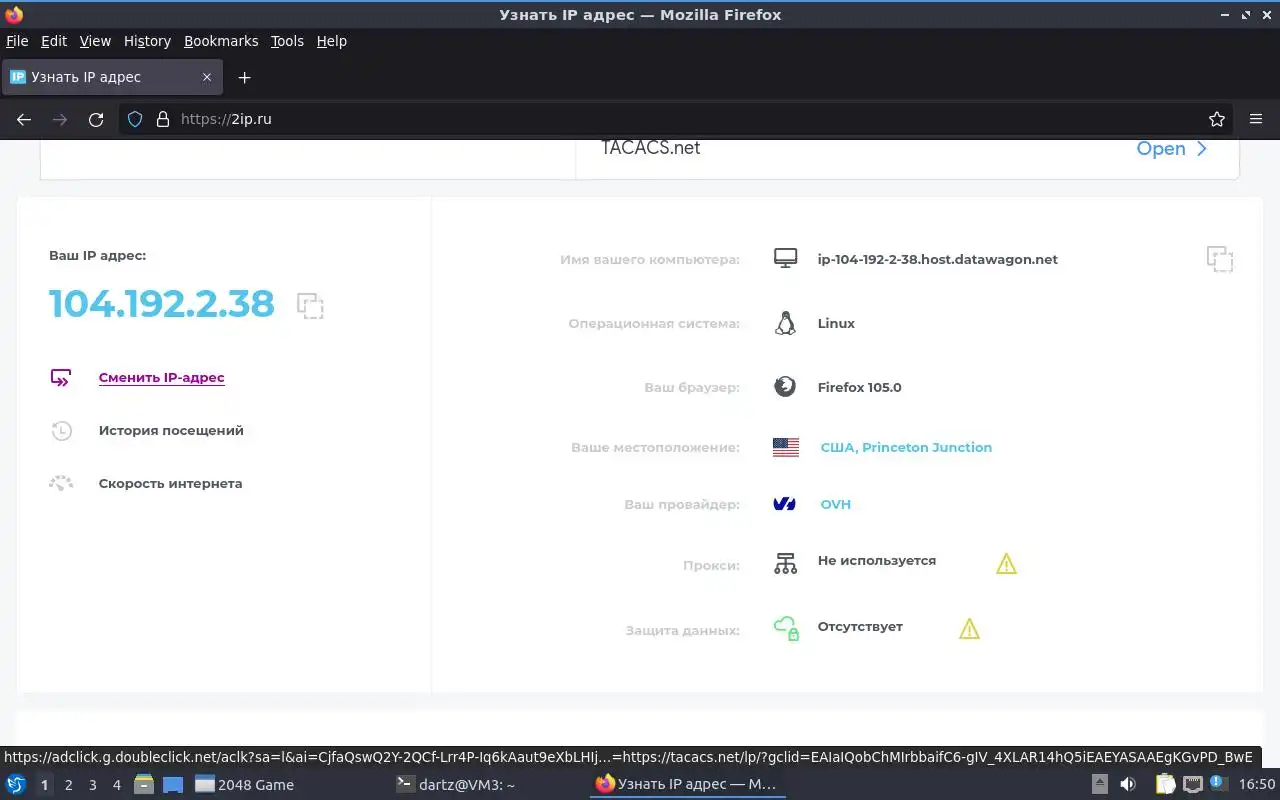Bookmark this page with the star
This screenshot has height=800, width=1280.
[1217, 119]
